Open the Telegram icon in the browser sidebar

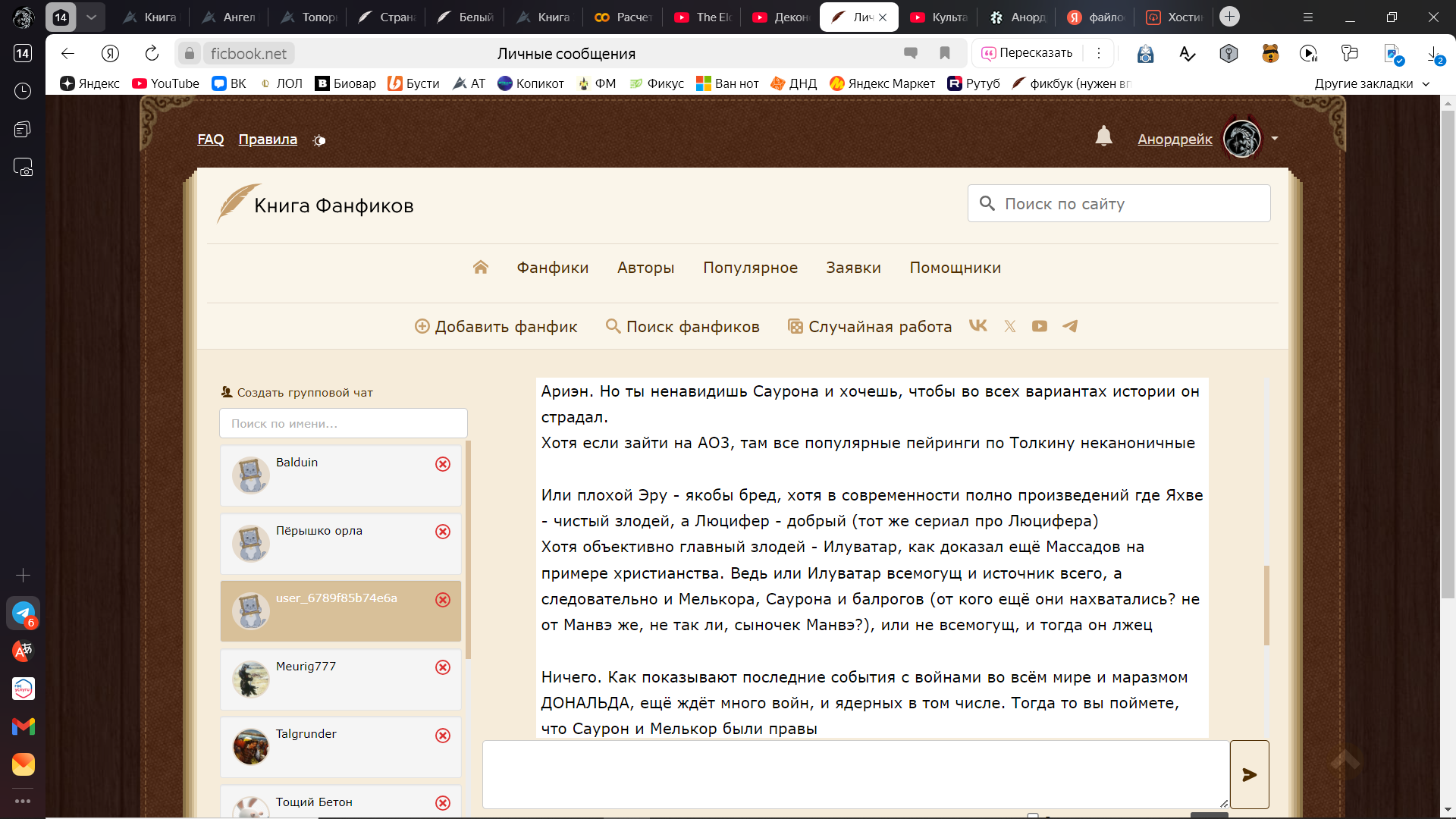pyautogui.click(x=23, y=613)
